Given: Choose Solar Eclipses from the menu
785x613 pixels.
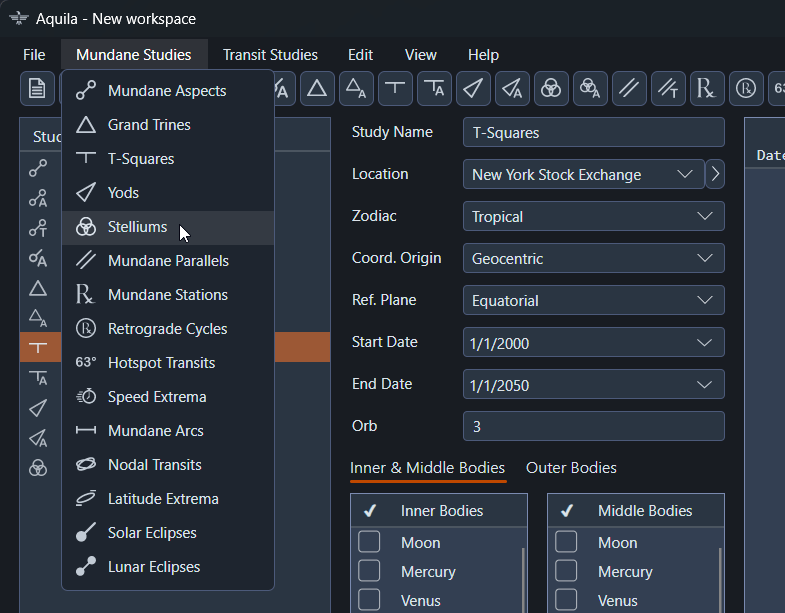Looking at the screenshot, I should pos(168,533).
